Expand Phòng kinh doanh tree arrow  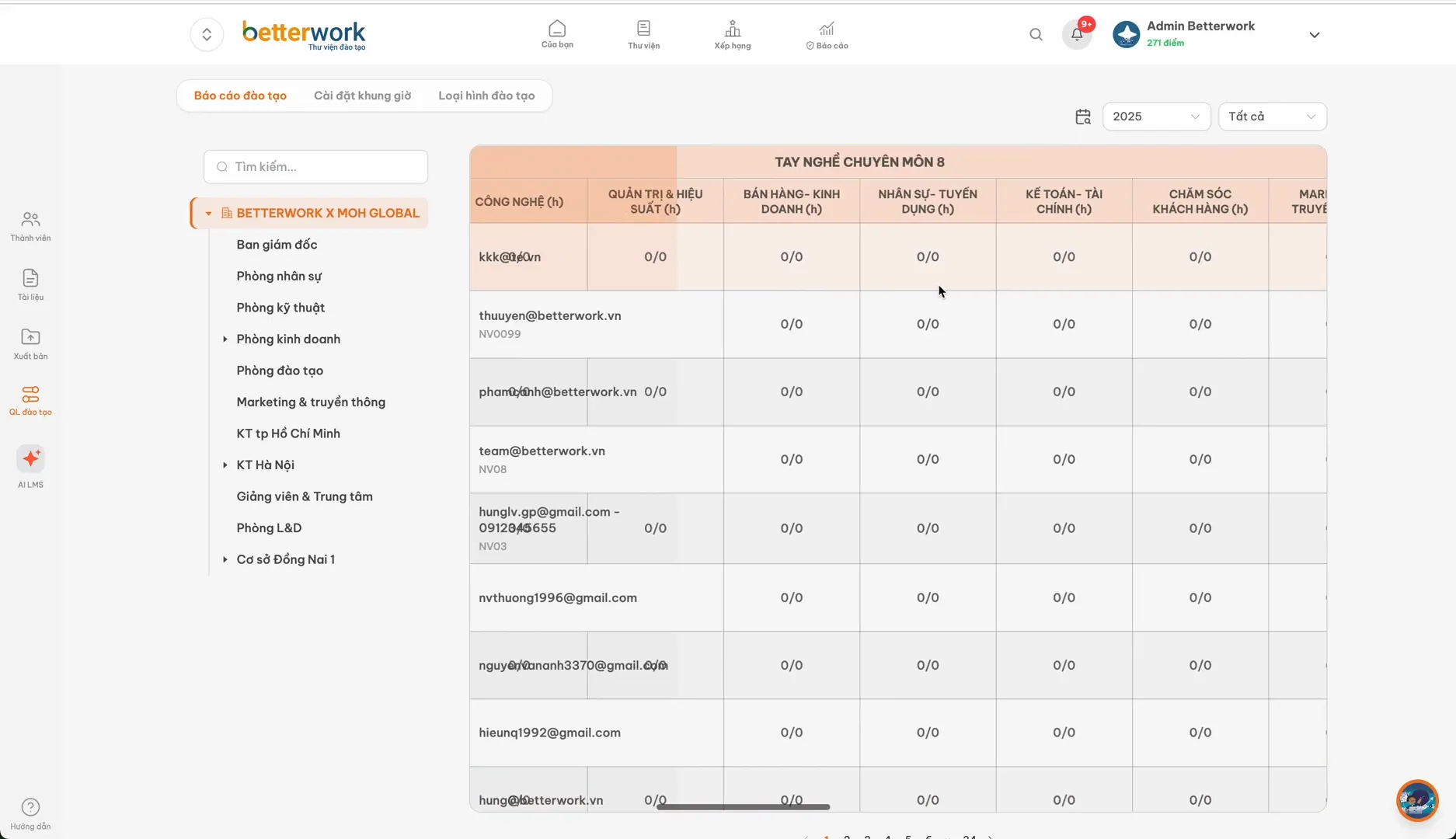tap(225, 339)
